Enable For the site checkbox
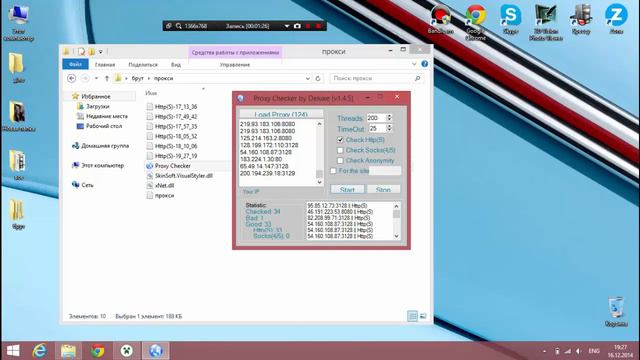The image size is (640, 360). click(333, 171)
